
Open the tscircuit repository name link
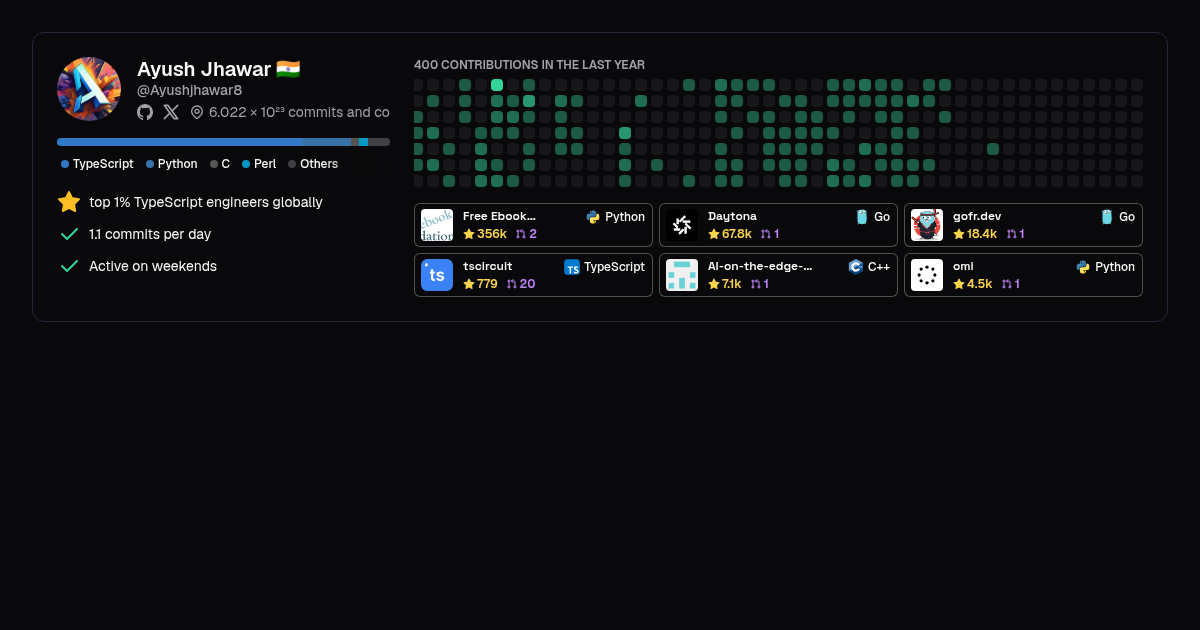tap(488, 267)
